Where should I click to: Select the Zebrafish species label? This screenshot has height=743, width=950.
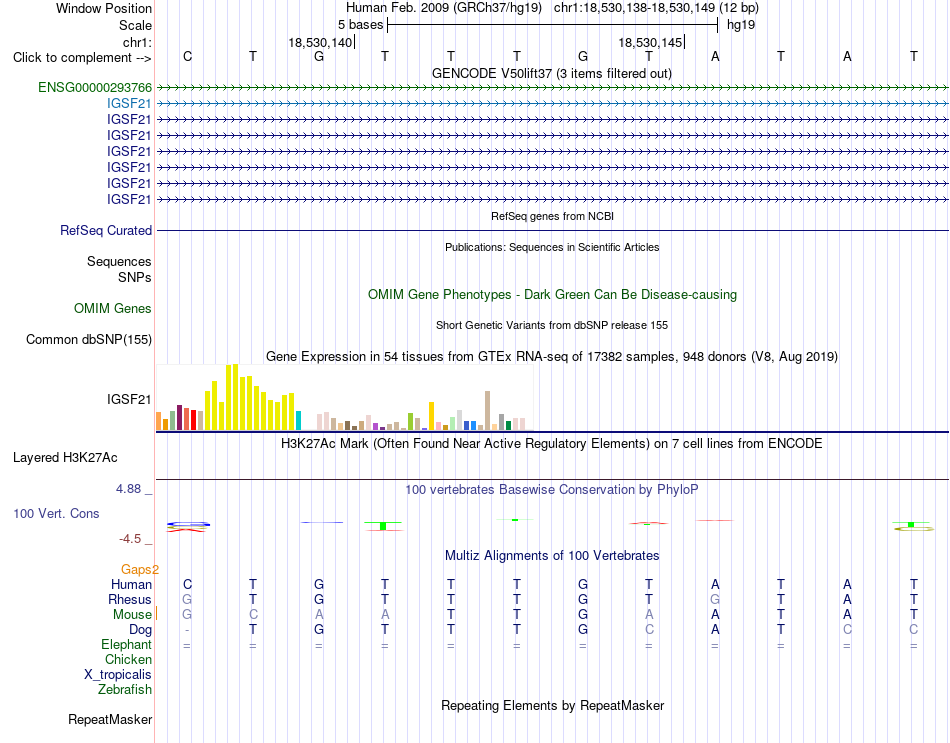125,689
